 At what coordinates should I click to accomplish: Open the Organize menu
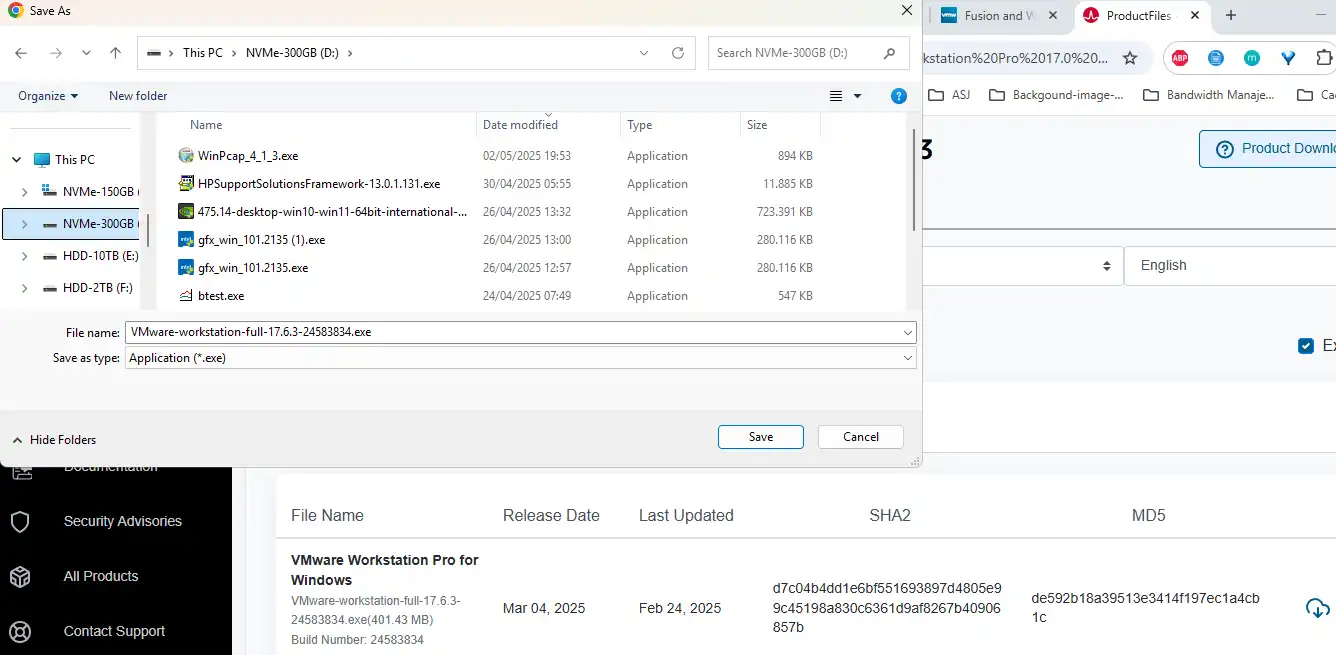coord(48,96)
